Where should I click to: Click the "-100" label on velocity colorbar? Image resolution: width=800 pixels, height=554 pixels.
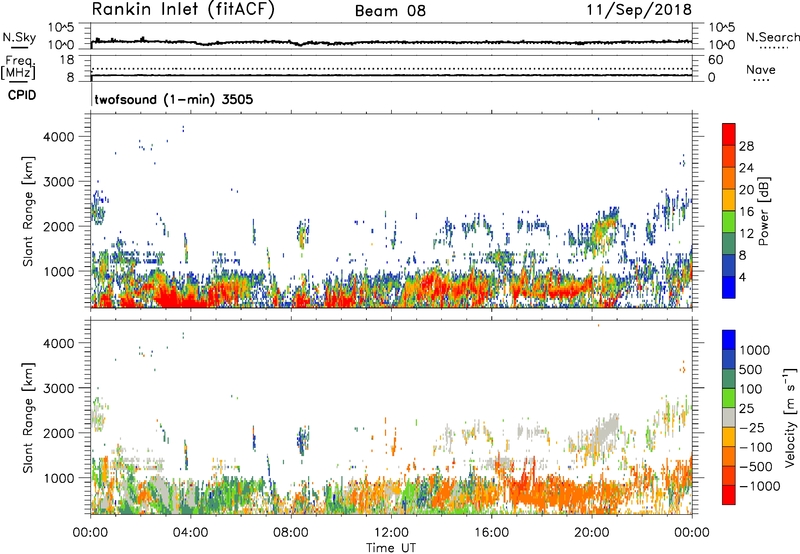coord(756,447)
